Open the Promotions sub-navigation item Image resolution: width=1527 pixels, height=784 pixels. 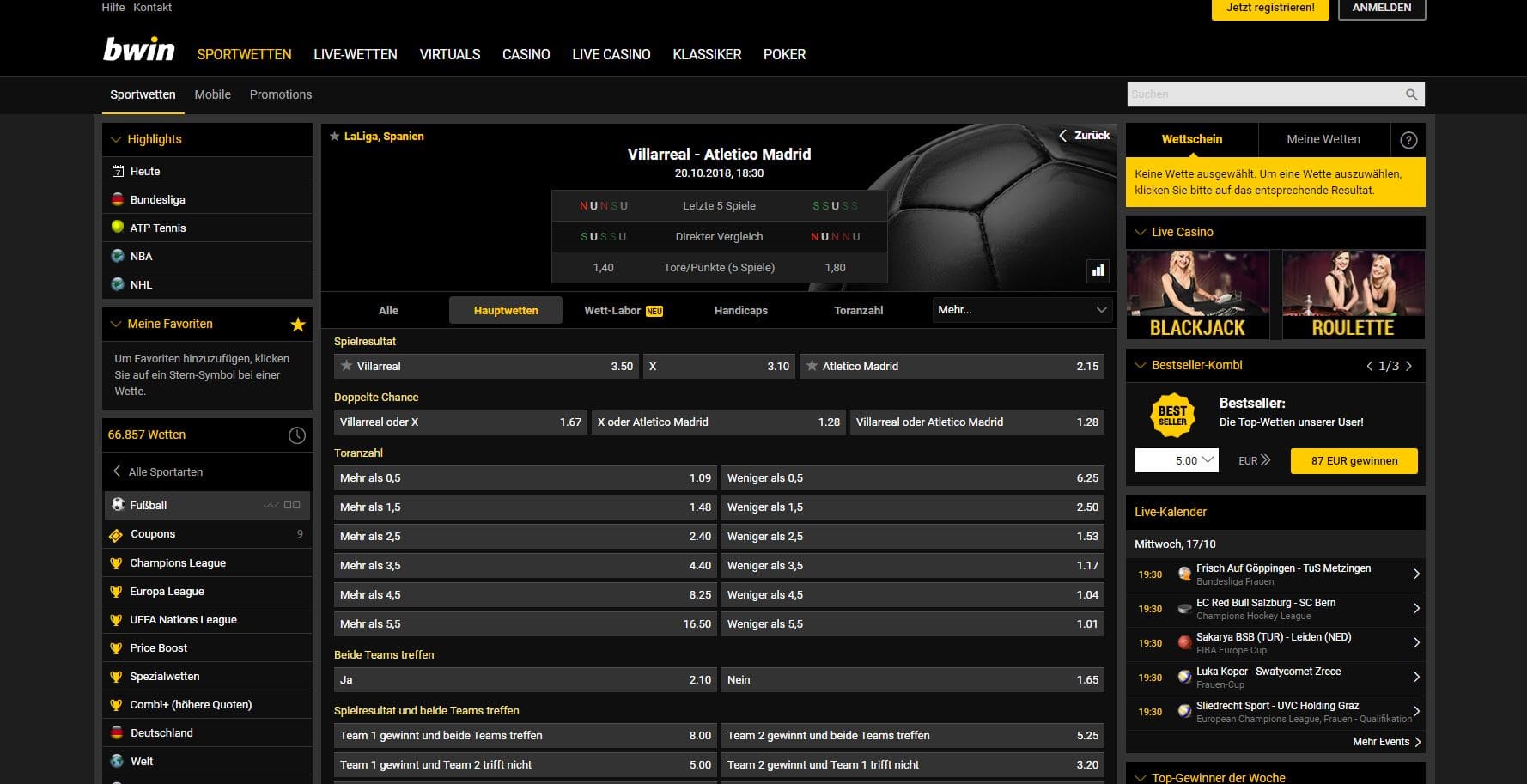coord(281,94)
